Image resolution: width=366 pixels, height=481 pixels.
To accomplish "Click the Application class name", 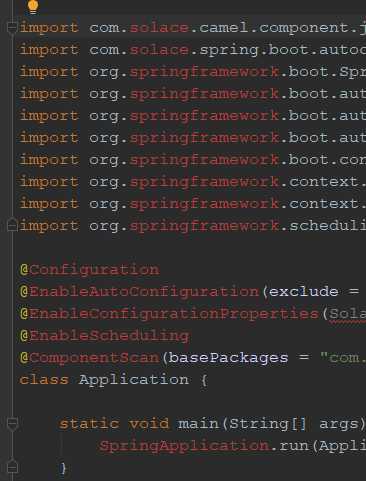I will (134, 380).
